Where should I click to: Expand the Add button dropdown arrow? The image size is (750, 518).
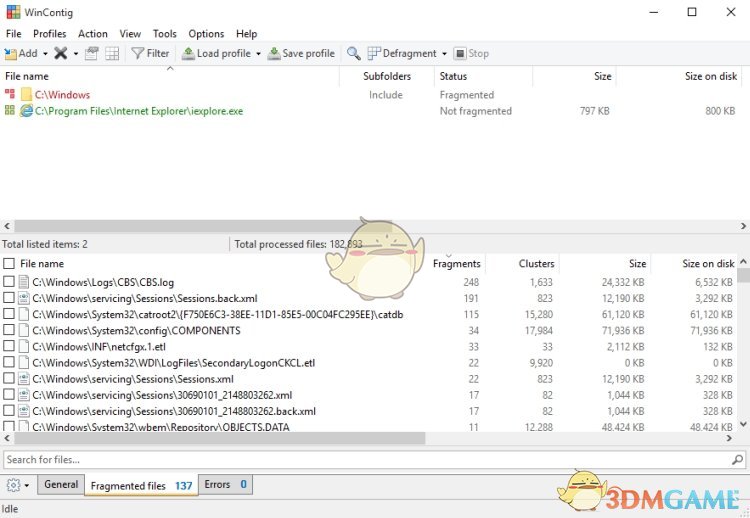45,53
